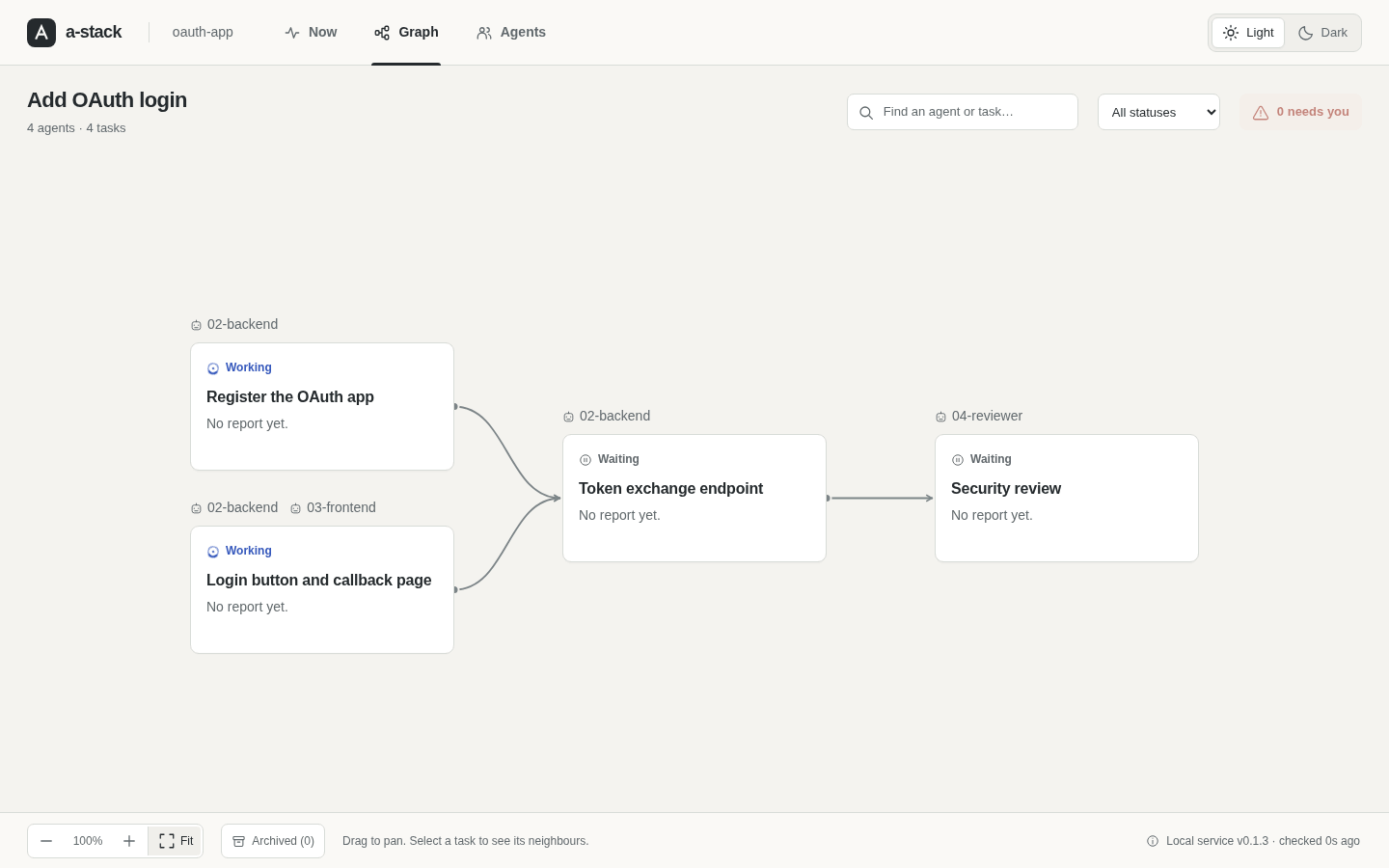Click 02-backend label above Token exchange endpoint

click(x=614, y=416)
